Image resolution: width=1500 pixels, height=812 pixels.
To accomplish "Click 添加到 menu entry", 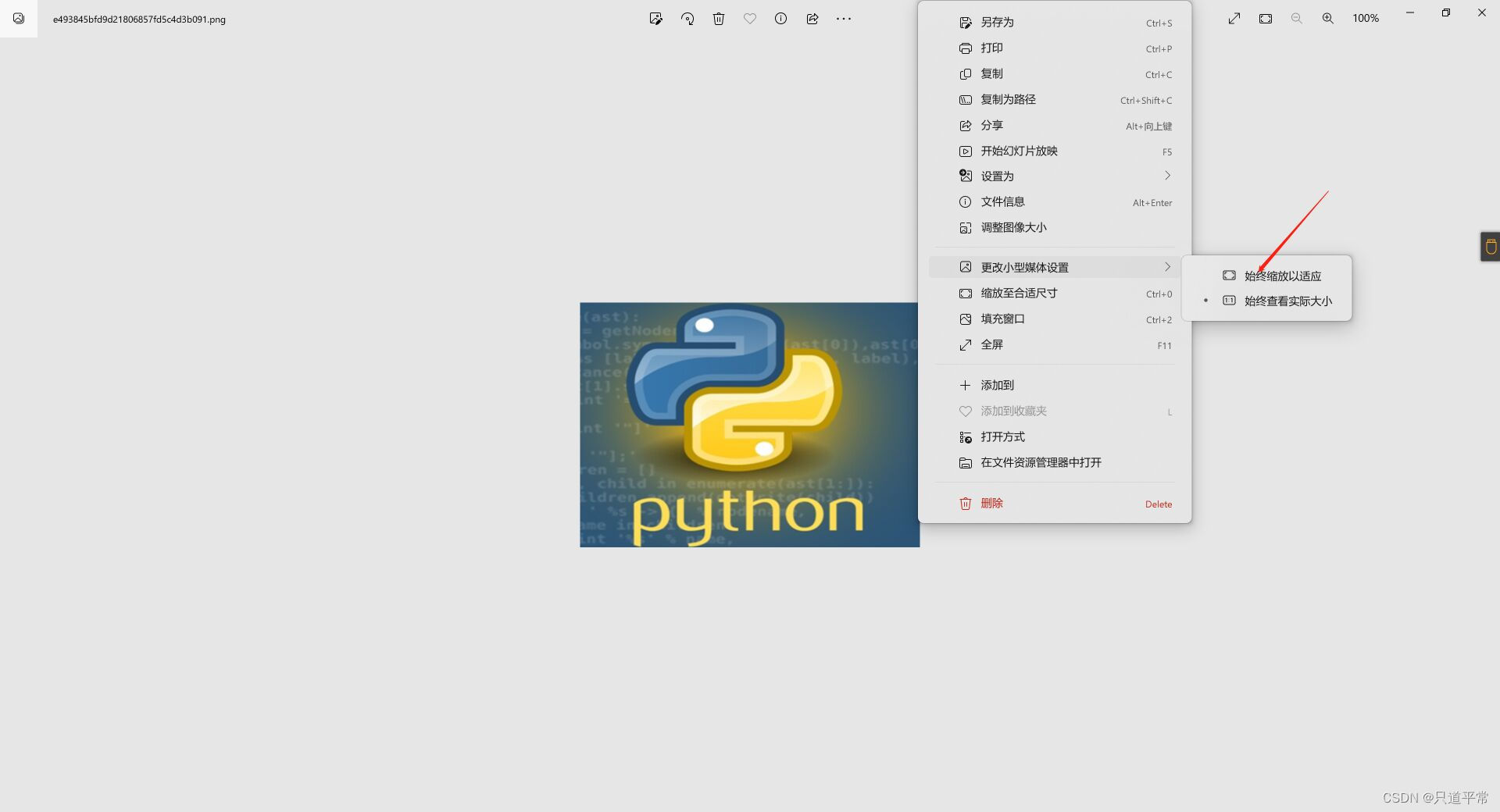I will [1055, 386].
